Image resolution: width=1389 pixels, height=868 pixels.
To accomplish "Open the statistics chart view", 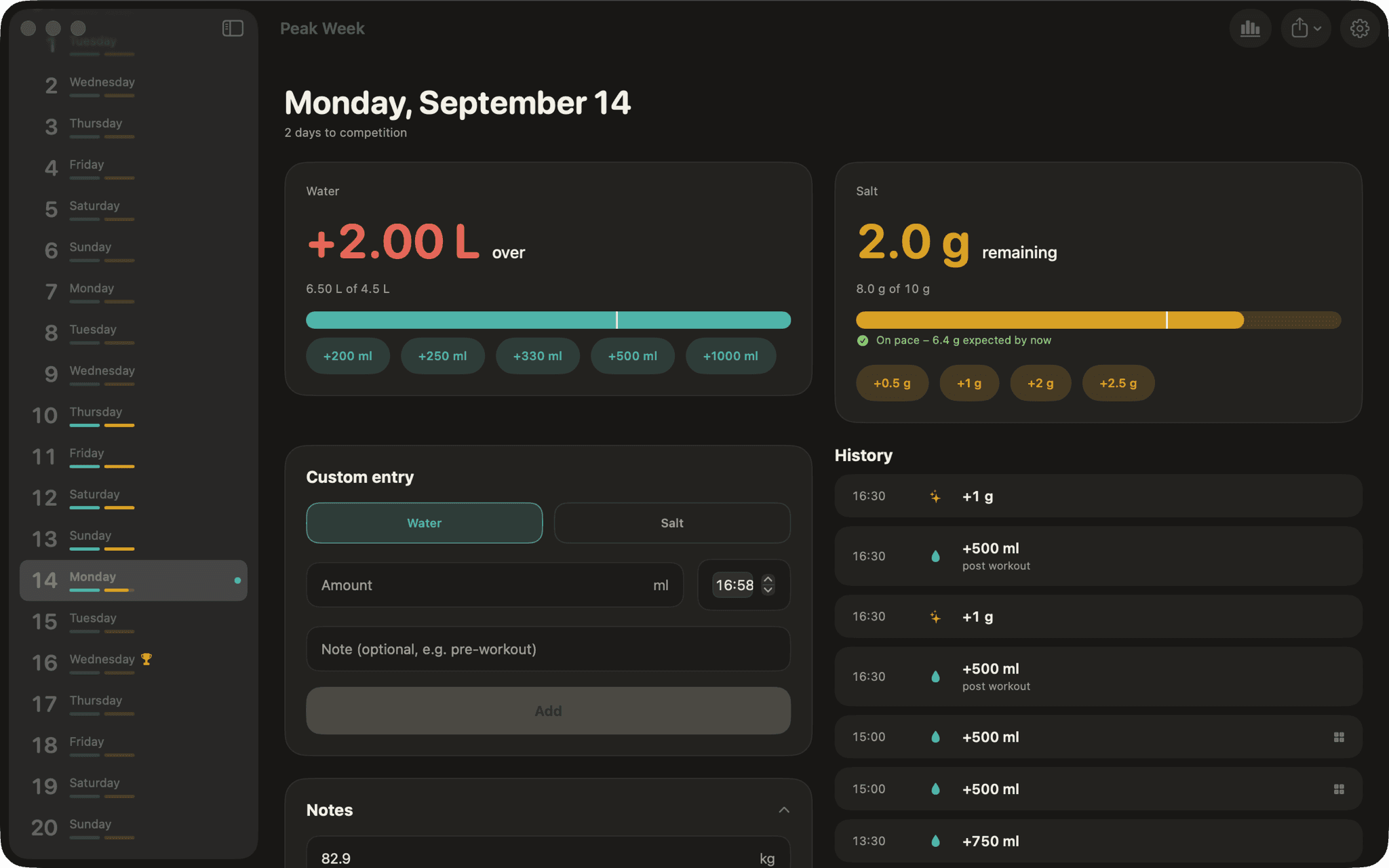I will click(x=1250, y=28).
